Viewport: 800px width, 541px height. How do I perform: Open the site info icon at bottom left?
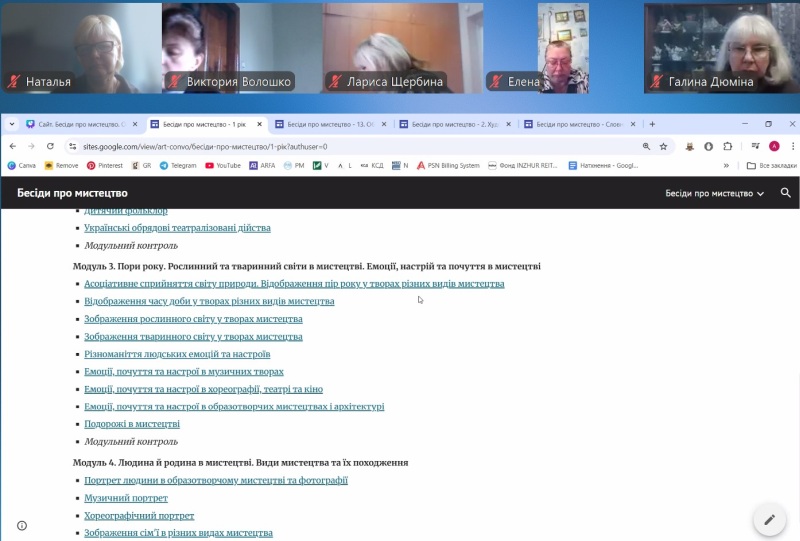(x=22, y=525)
